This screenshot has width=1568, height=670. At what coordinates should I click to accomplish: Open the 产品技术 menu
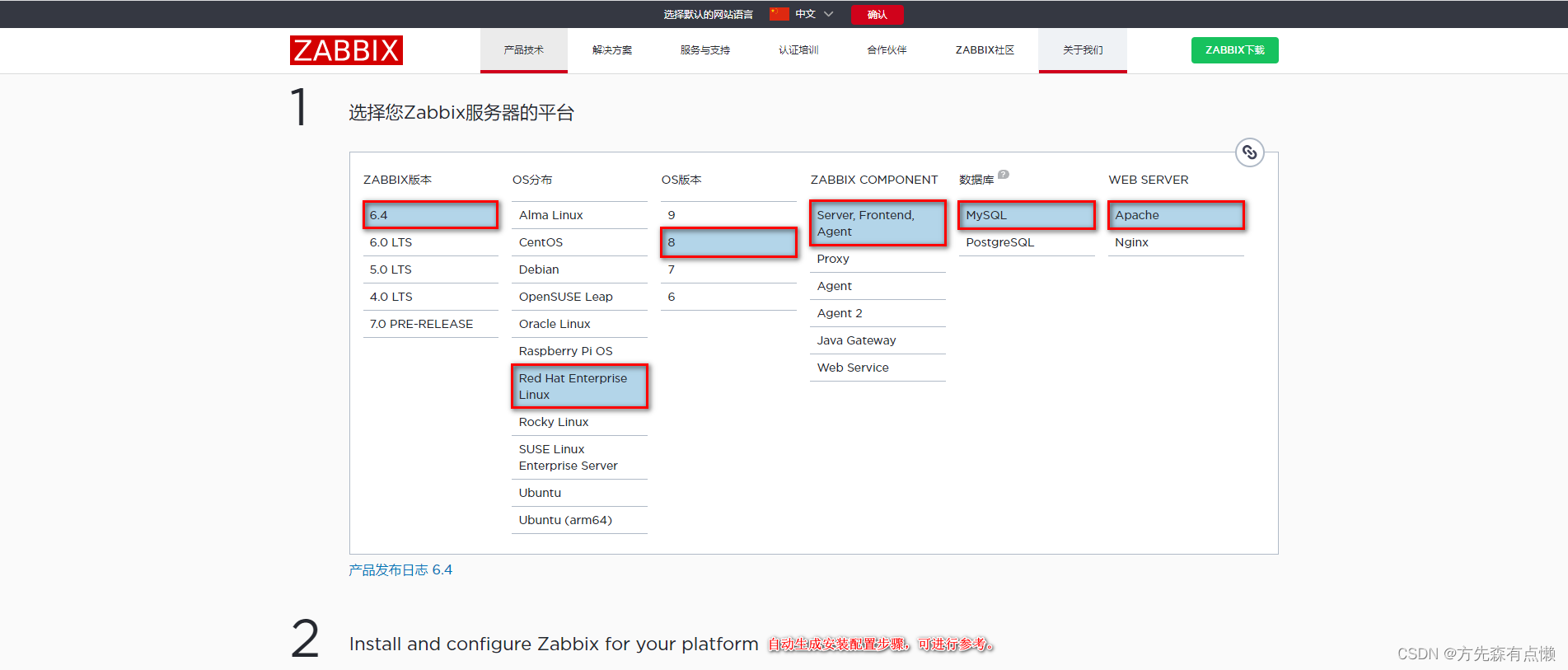coord(524,50)
